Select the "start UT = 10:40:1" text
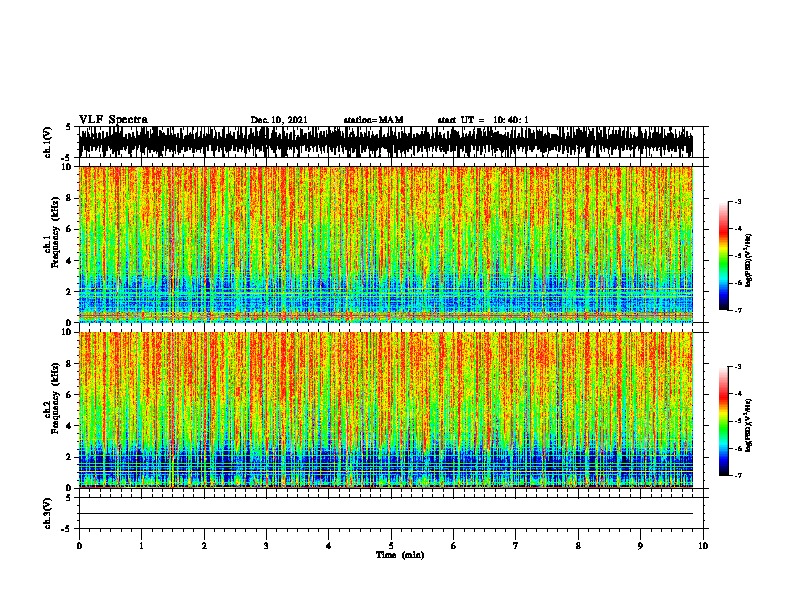The image size is (792, 612). point(483,120)
